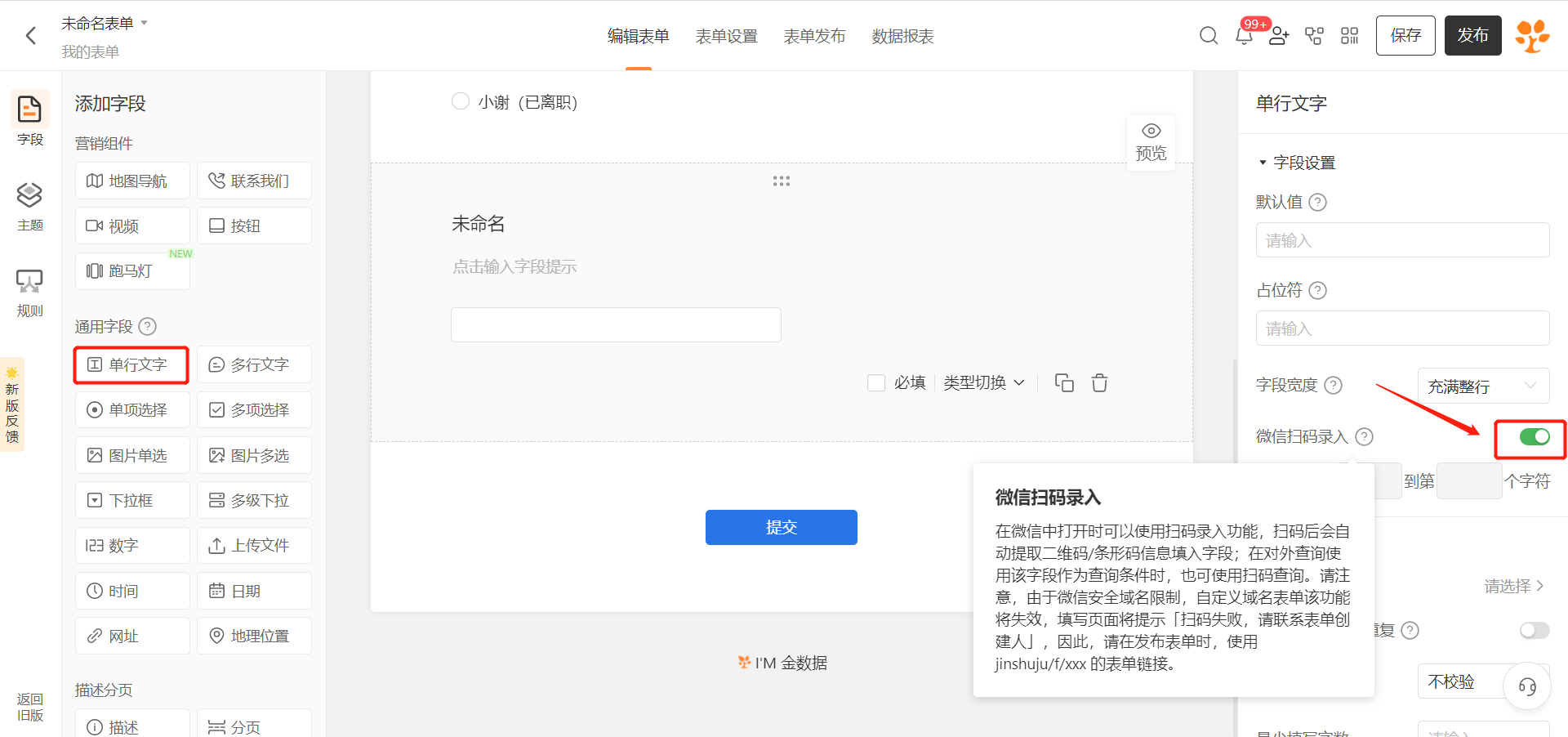
Task: Add a 跑马灯 marquee component
Action: (132, 270)
